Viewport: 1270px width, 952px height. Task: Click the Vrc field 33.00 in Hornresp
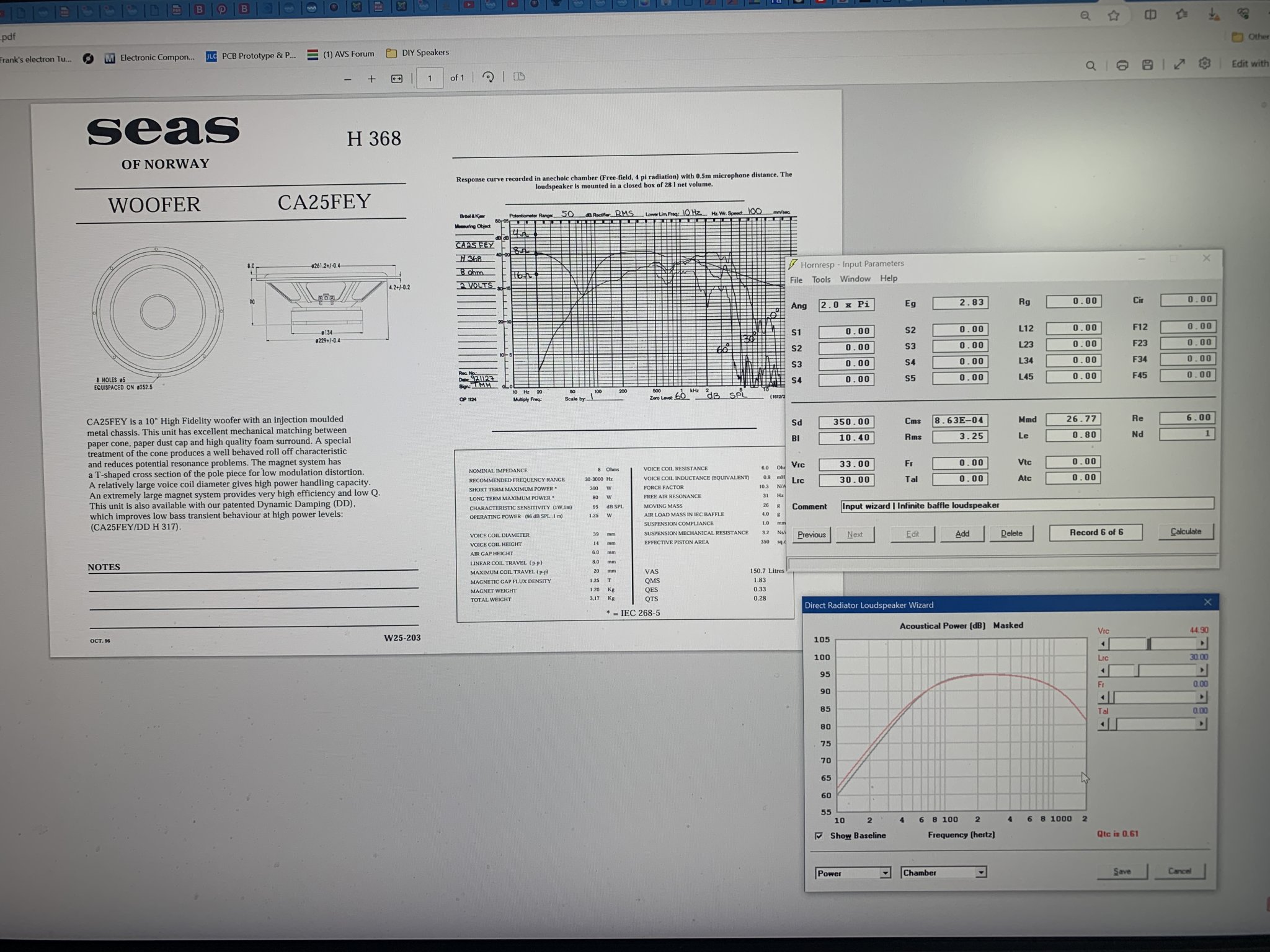tap(846, 464)
